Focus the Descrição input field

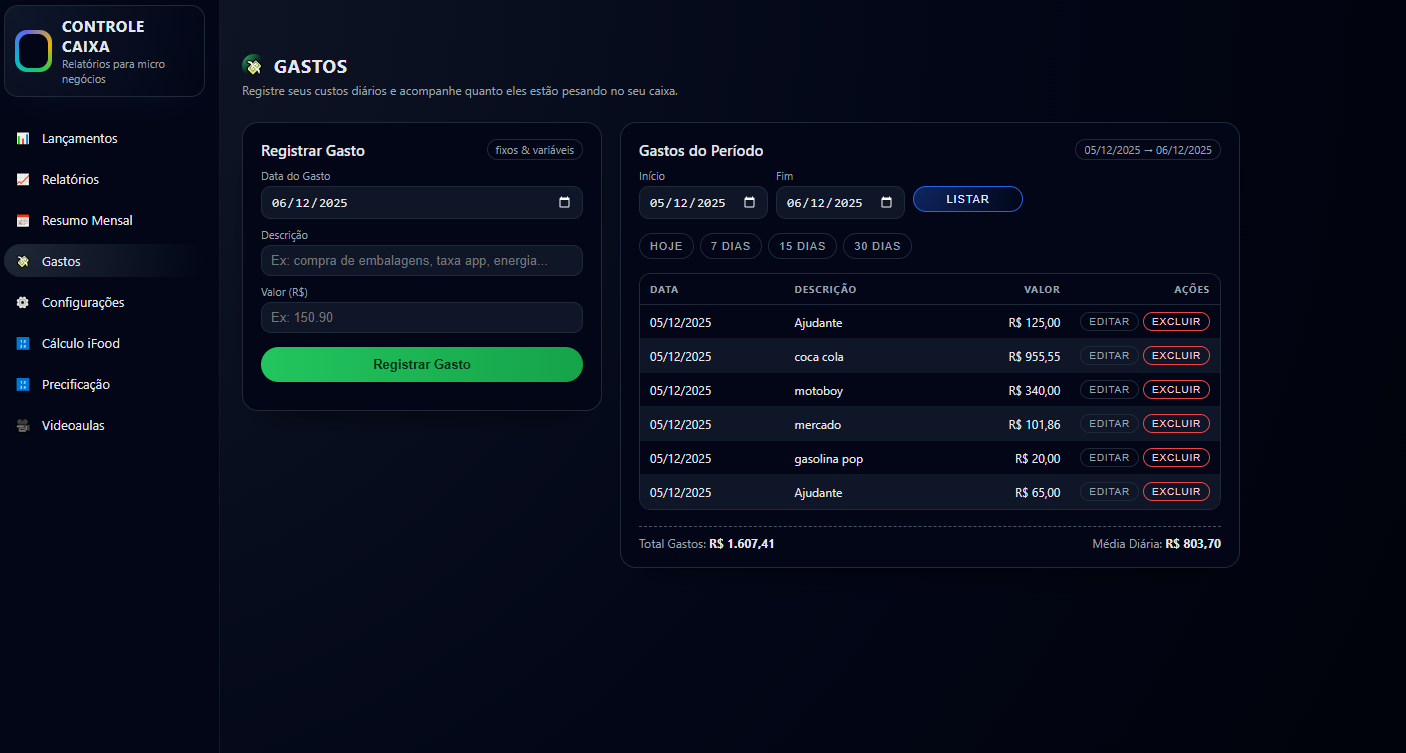[x=421, y=261]
